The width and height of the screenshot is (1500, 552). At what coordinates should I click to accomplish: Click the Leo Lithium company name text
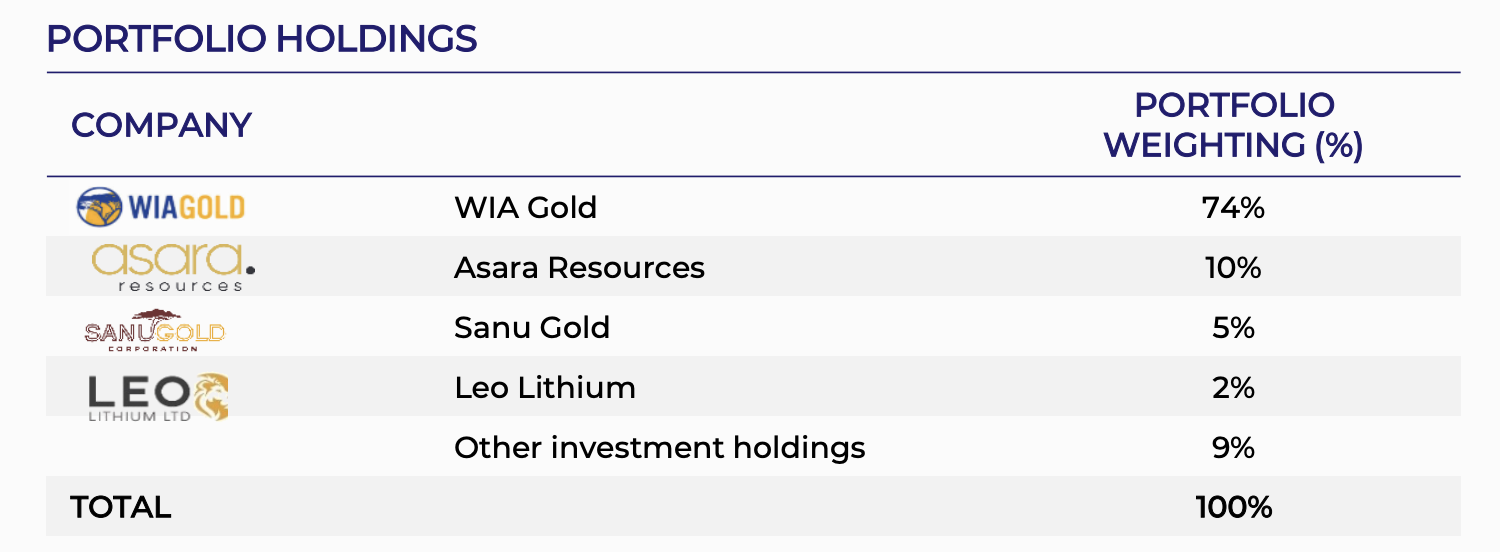click(x=544, y=388)
